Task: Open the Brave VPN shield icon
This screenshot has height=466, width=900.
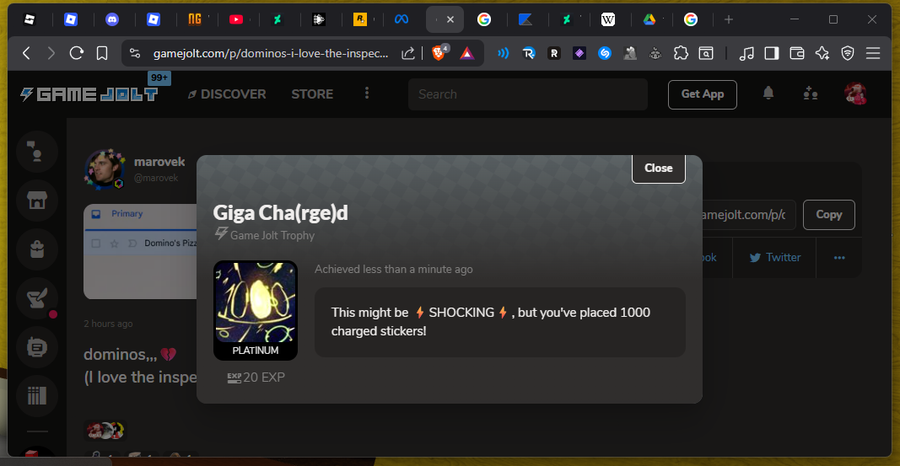Action: [847, 53]
